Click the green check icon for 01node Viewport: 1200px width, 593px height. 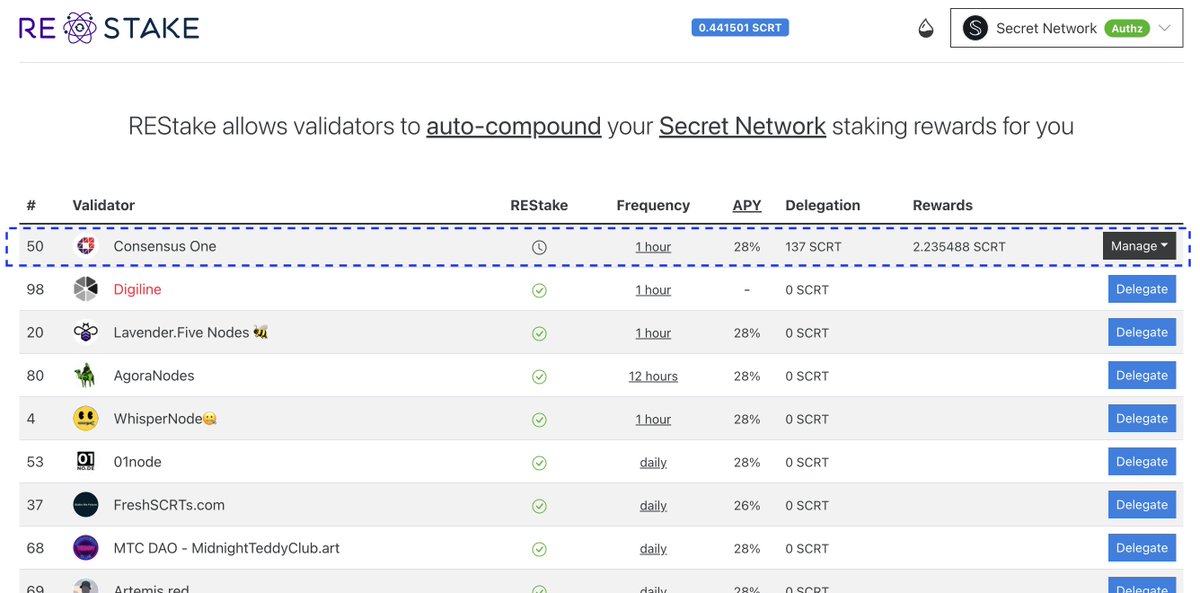pyautogui.click(x=539, y=462)
